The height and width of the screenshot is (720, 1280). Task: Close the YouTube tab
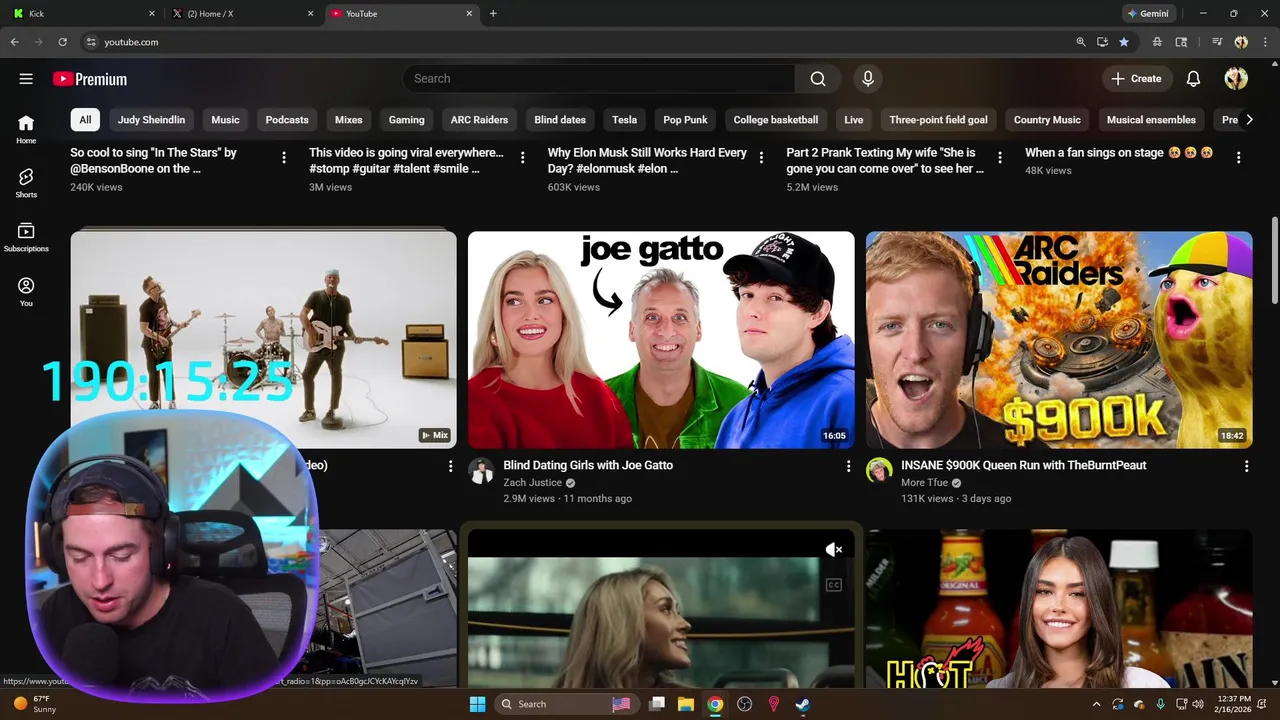click(x=469, y=14)
